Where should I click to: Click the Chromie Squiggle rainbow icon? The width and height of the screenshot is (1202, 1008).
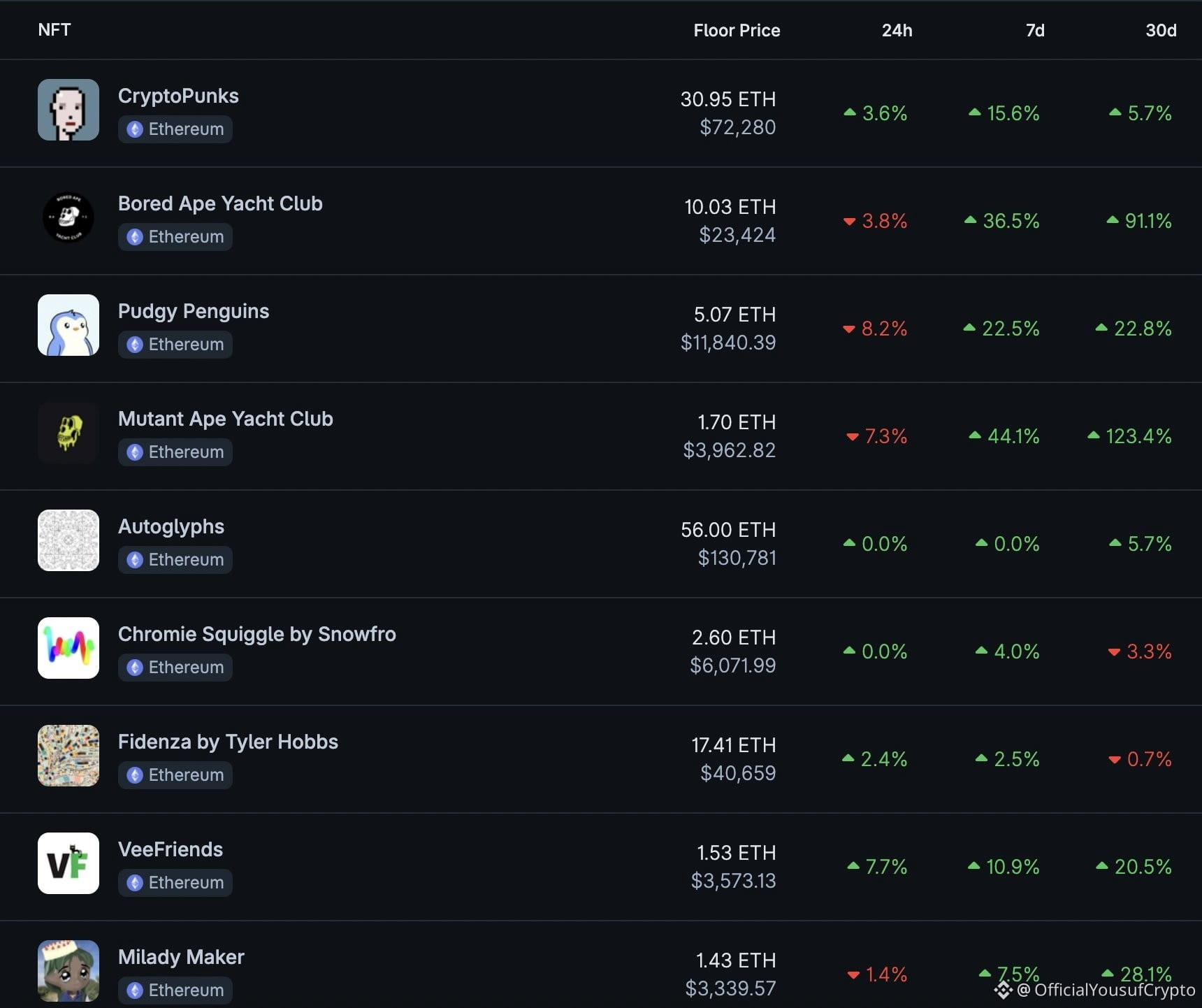(68, 648)
